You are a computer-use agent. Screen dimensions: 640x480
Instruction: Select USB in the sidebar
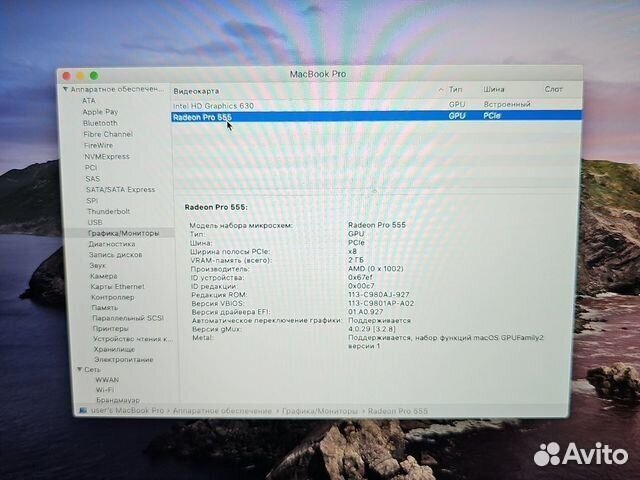pos(95,222)
